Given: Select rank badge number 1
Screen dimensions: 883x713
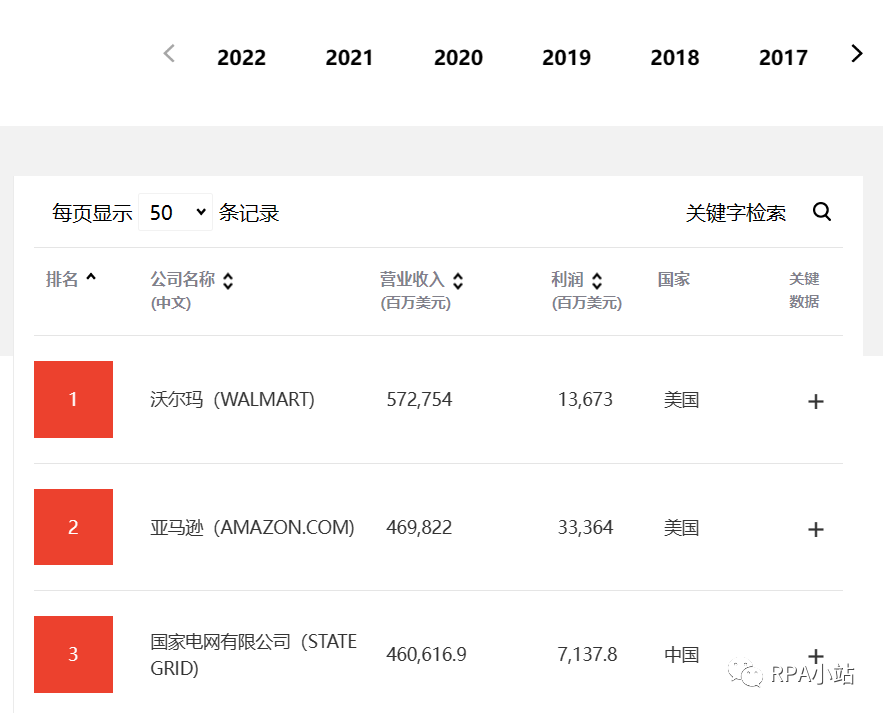Looking at the screenshot, I should point(73,399).
